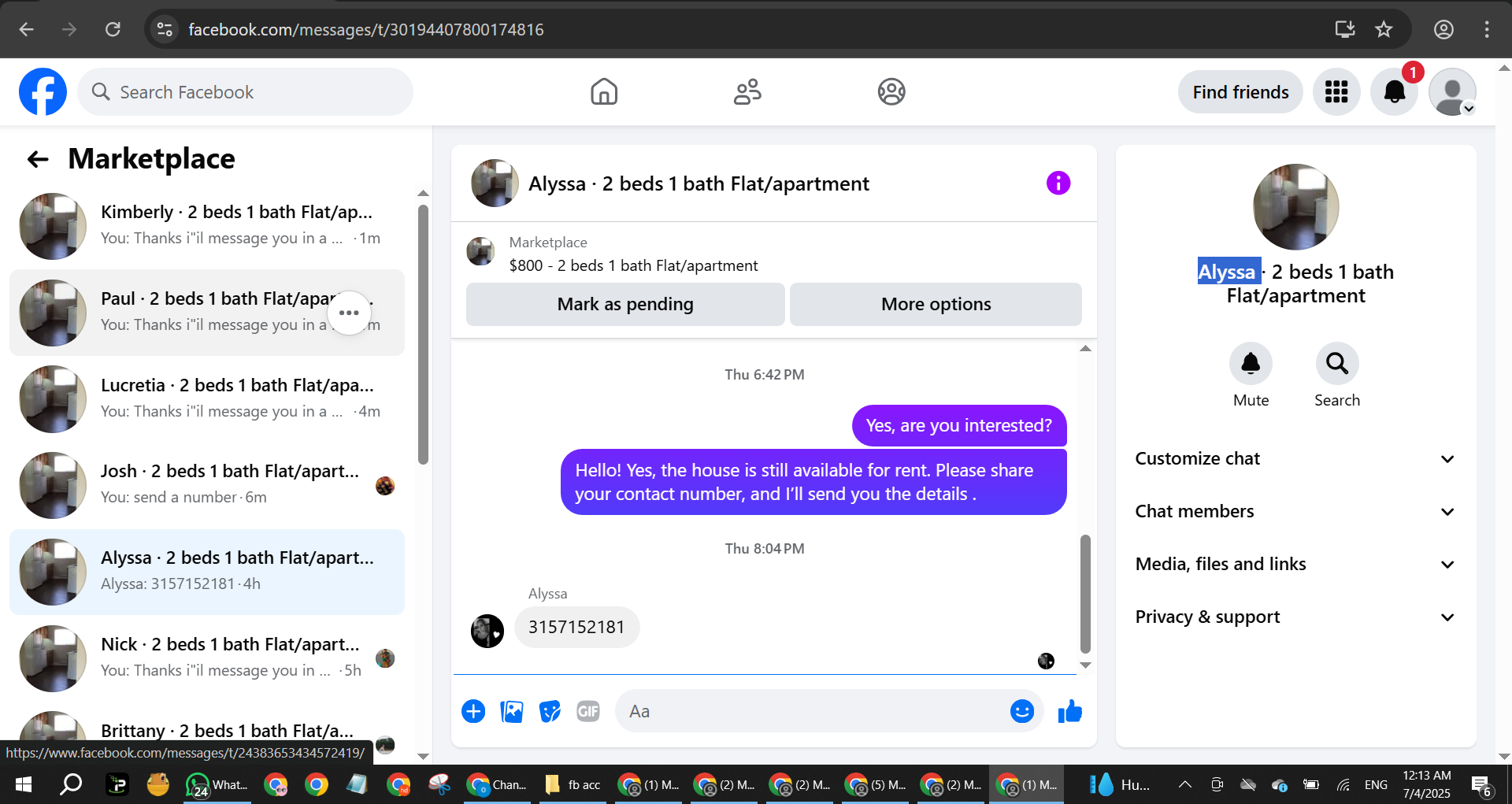Select Alyssa conversation in list

pos(207,572)
